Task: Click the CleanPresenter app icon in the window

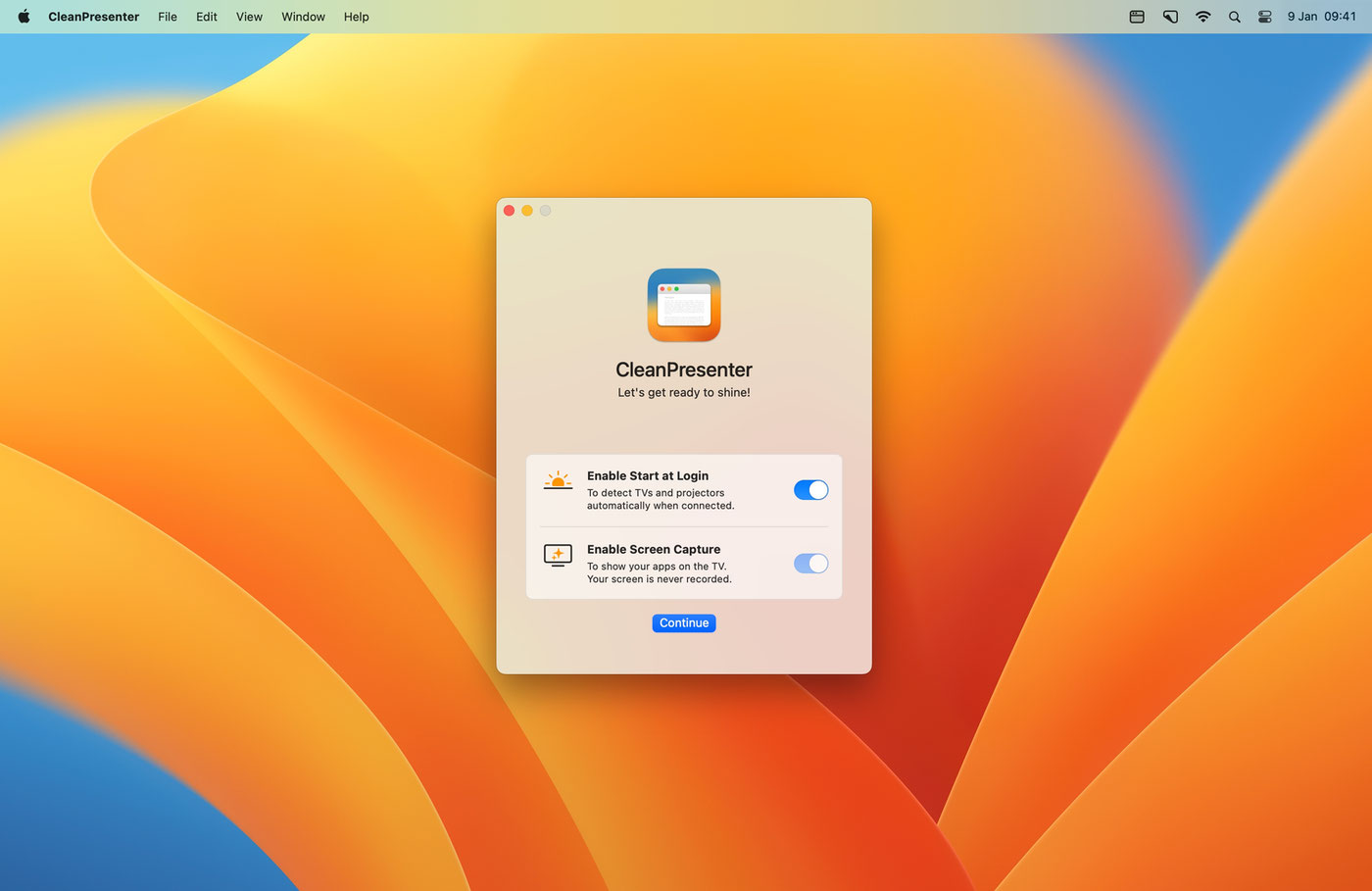Action: (684, 305)
